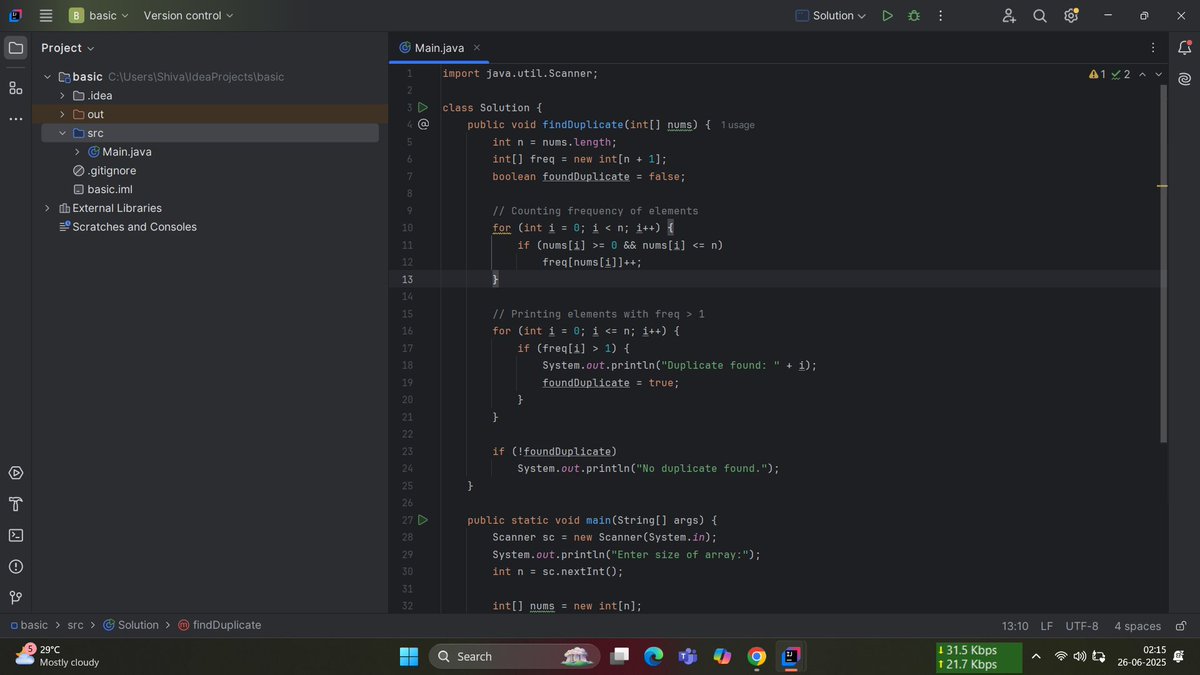The image size is (1200, 675).
Task: Debug the Solution configuration
Action: [x=914, y=16]
